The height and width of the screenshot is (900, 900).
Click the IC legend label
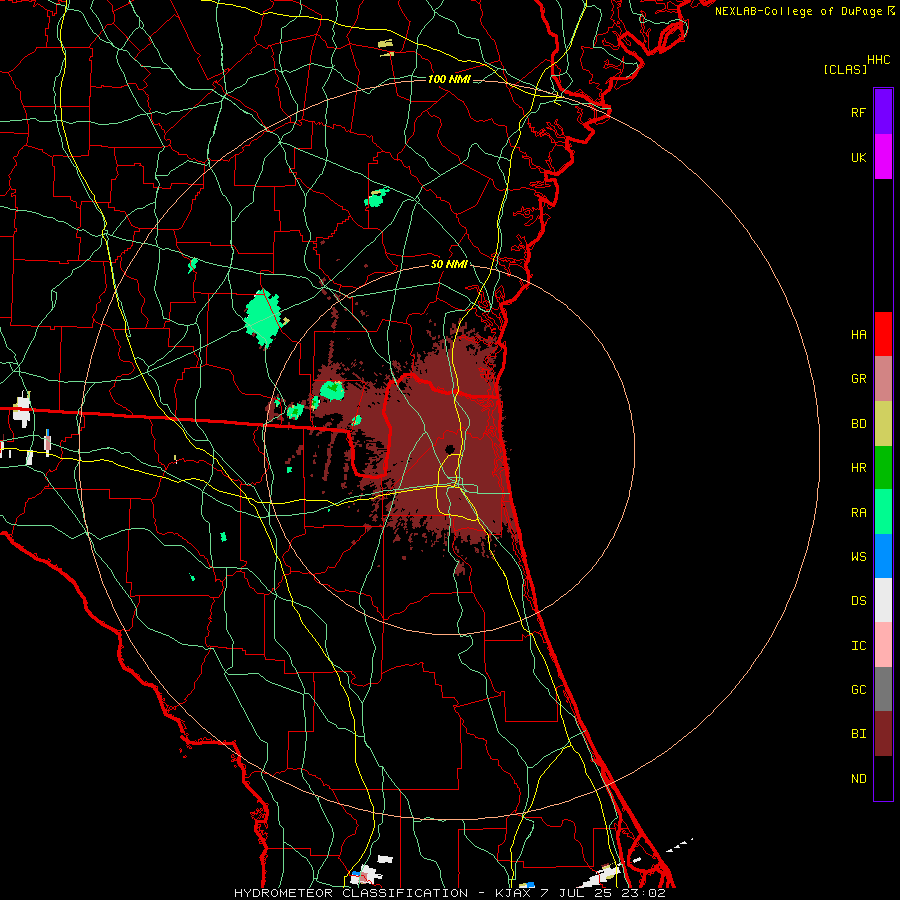858,646
